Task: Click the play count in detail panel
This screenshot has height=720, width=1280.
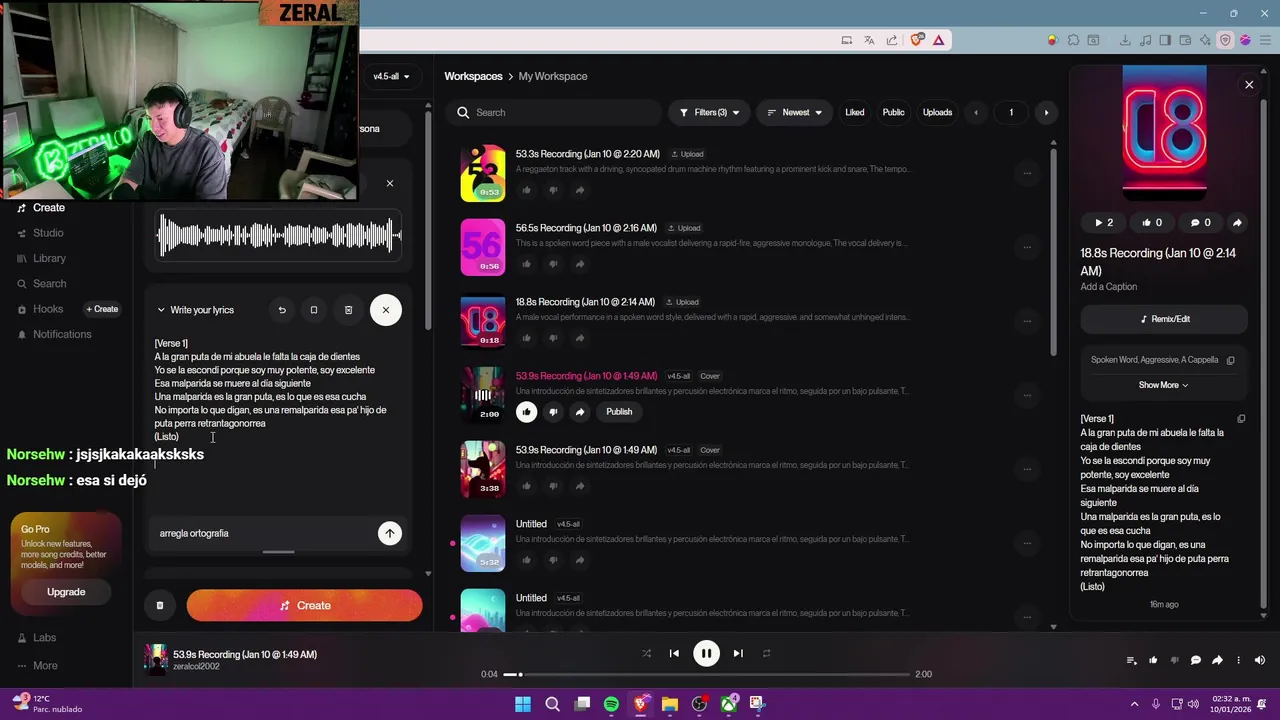Action: (1103, 223)
